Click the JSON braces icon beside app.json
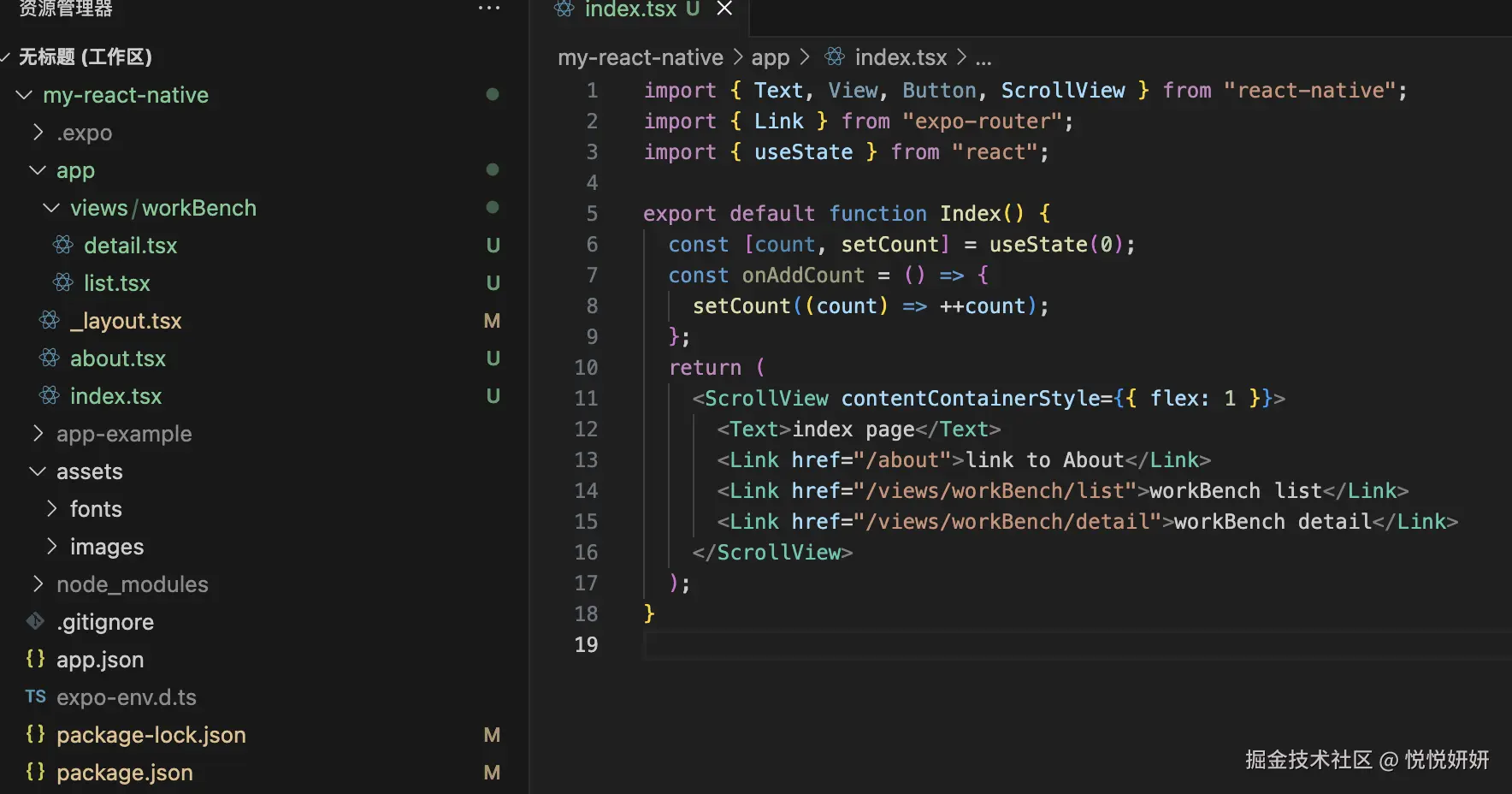Image resolution: width=1512 pixels, height=794 pixels. click(35, 659)
